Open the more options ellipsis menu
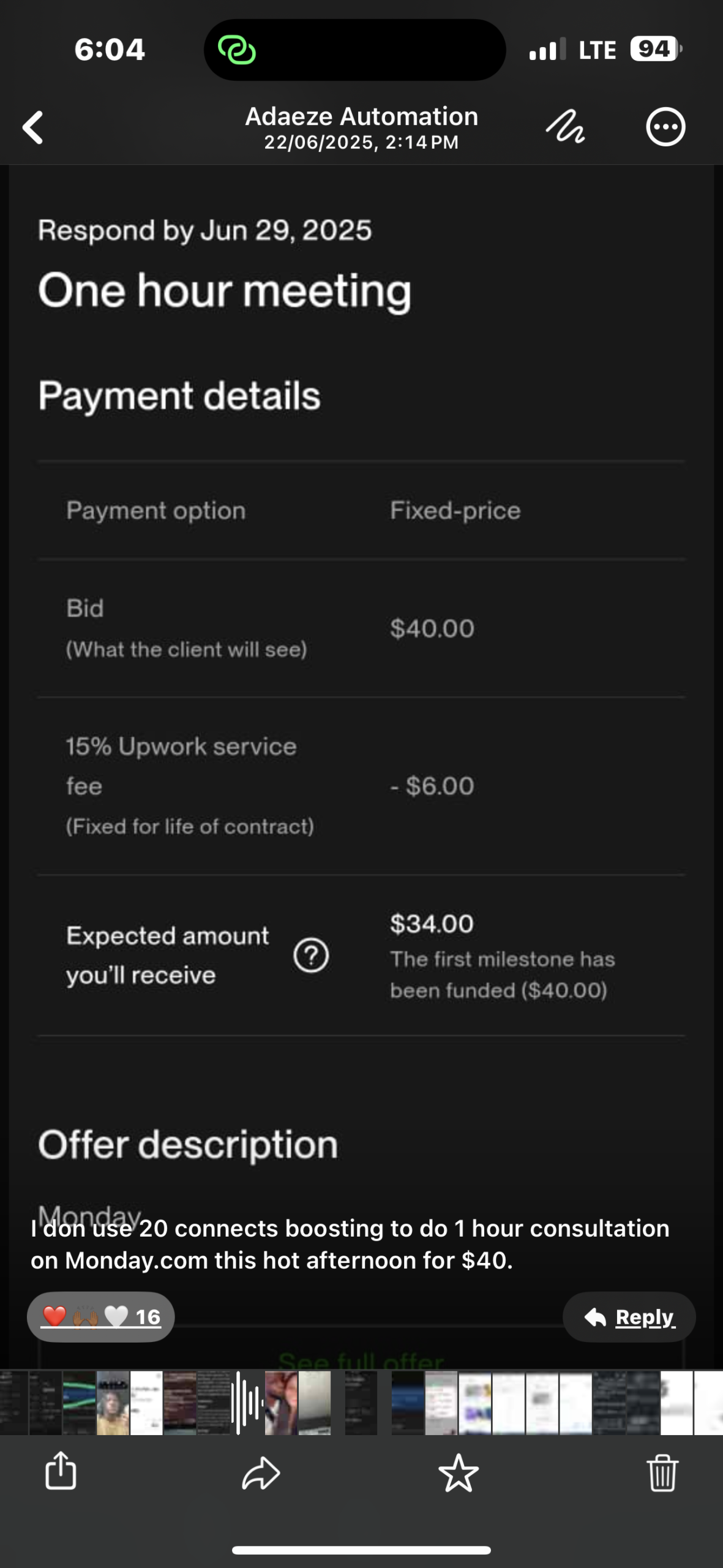 pyautogui.click(x=665, y=127)
